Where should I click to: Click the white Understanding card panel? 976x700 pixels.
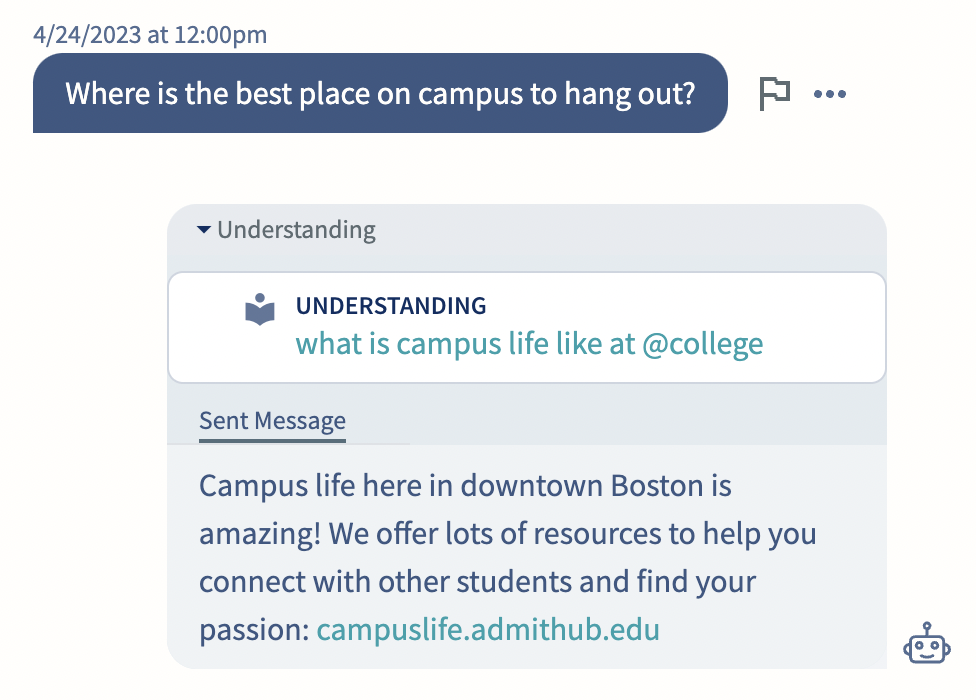tap(527, 327)
